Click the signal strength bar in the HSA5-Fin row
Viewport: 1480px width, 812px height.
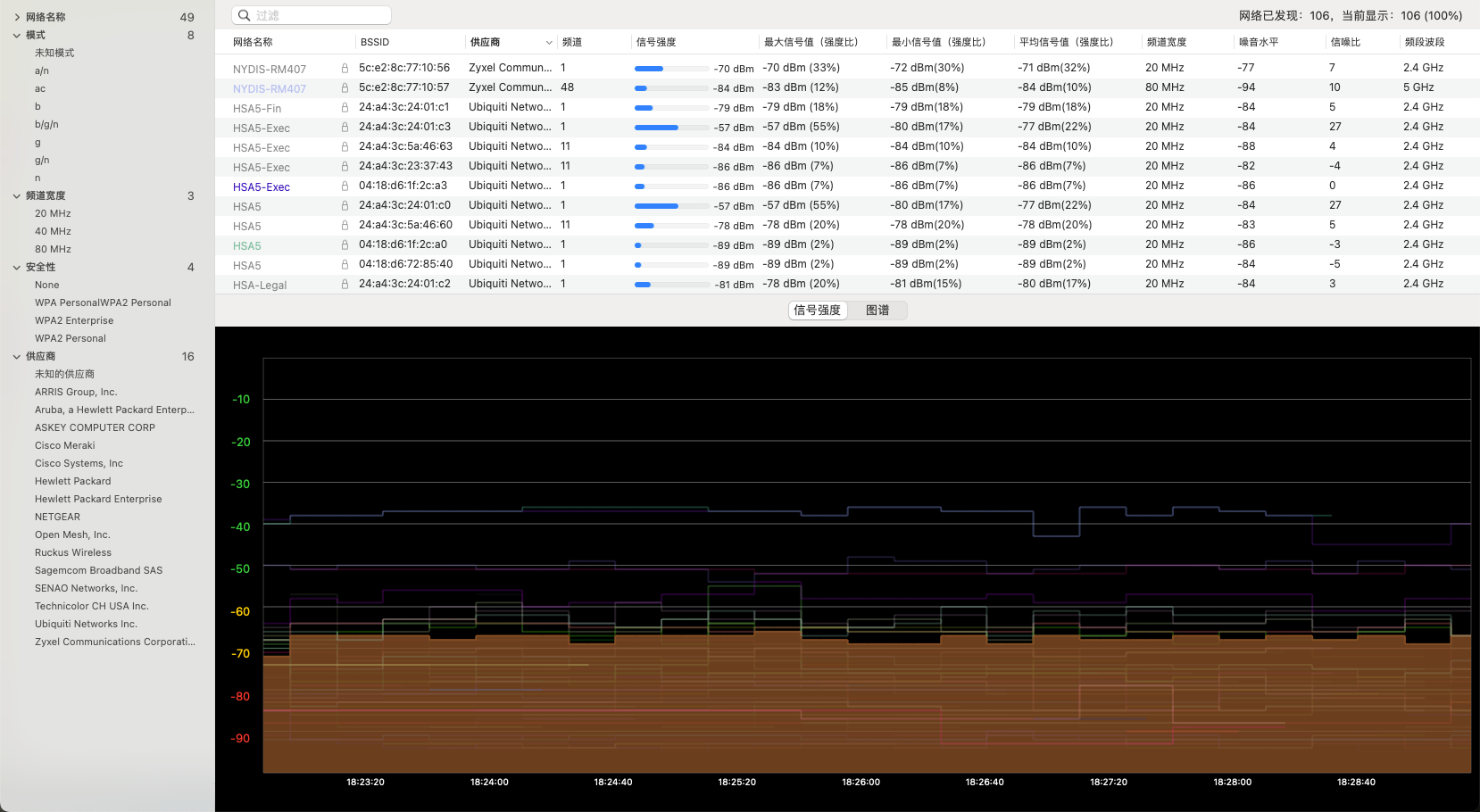click(x=671, y=108)
